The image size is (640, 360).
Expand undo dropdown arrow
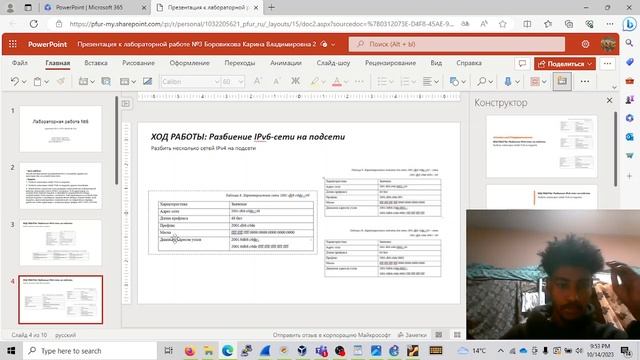point(24,82)
